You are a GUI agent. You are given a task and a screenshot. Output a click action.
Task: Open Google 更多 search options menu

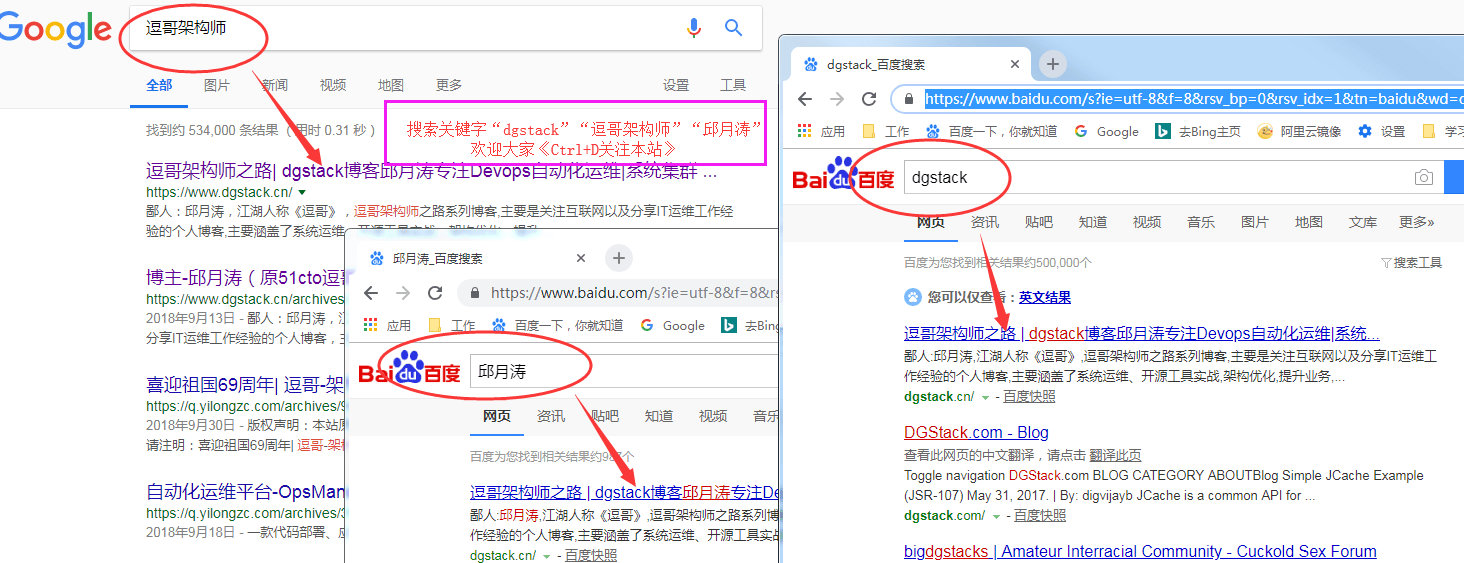449,85
